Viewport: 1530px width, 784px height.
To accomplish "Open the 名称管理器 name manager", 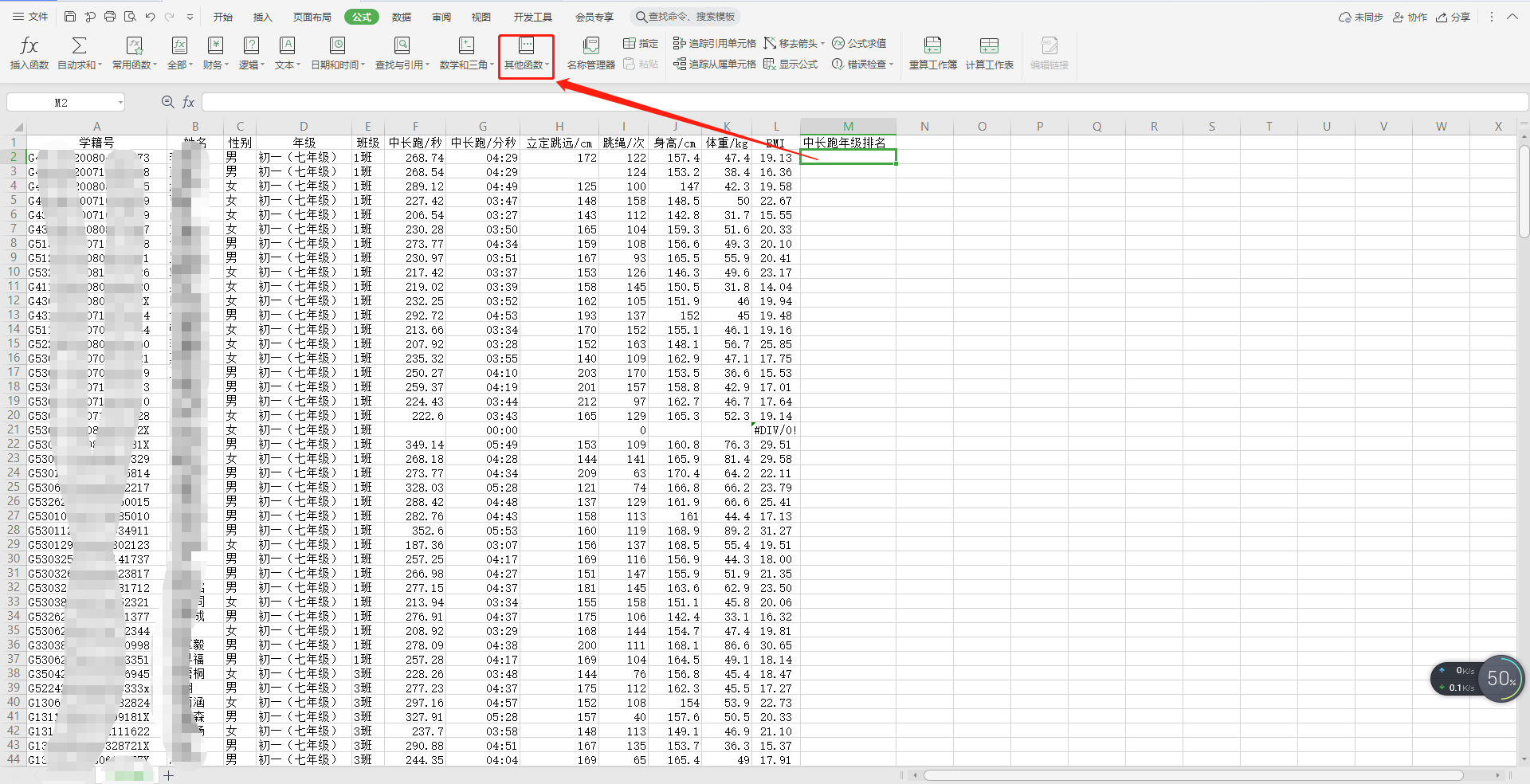I will coord(590,53).
